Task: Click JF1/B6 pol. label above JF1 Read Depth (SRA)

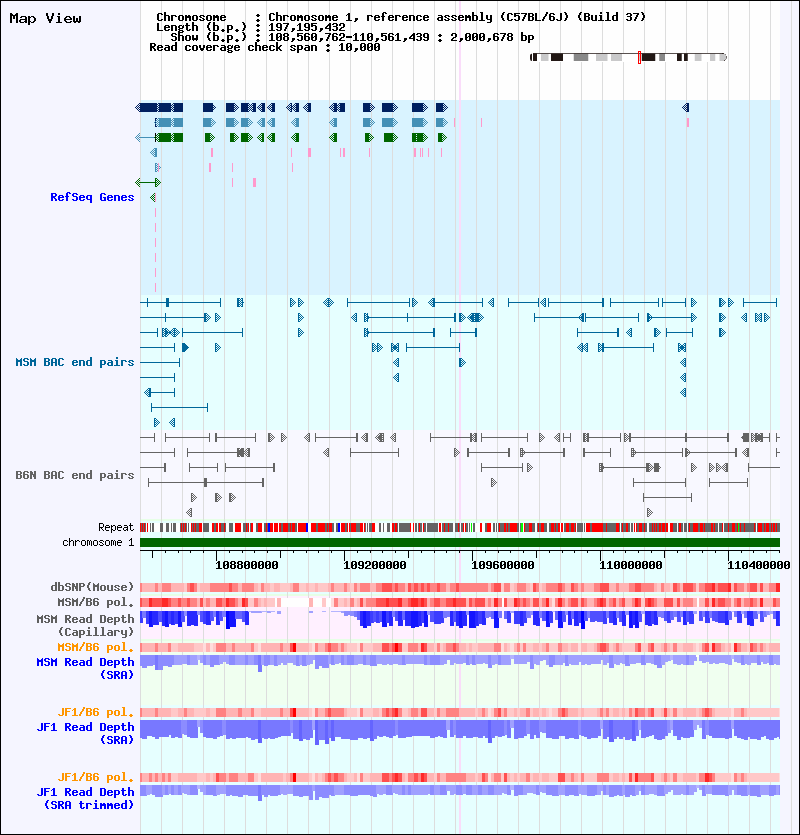Action: tap(96, 712)
